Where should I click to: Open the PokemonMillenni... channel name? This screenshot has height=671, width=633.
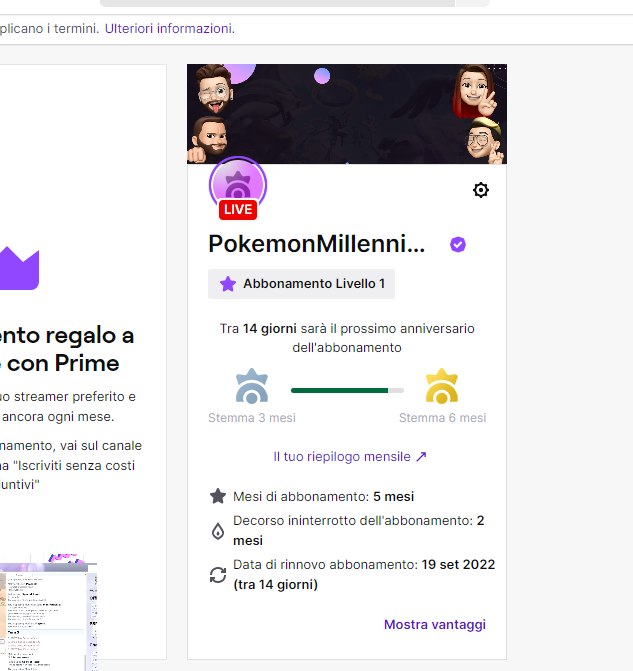pyautogui.click(x=316, y=244)
